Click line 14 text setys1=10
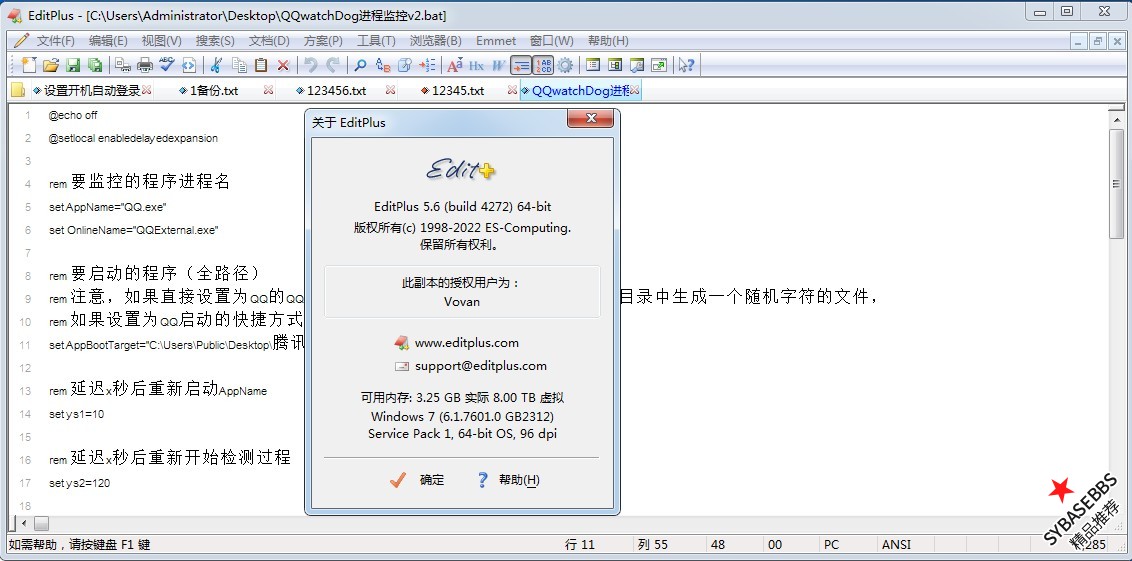Viewport: 1132px width, 561px height. click(x=77, y=414)
